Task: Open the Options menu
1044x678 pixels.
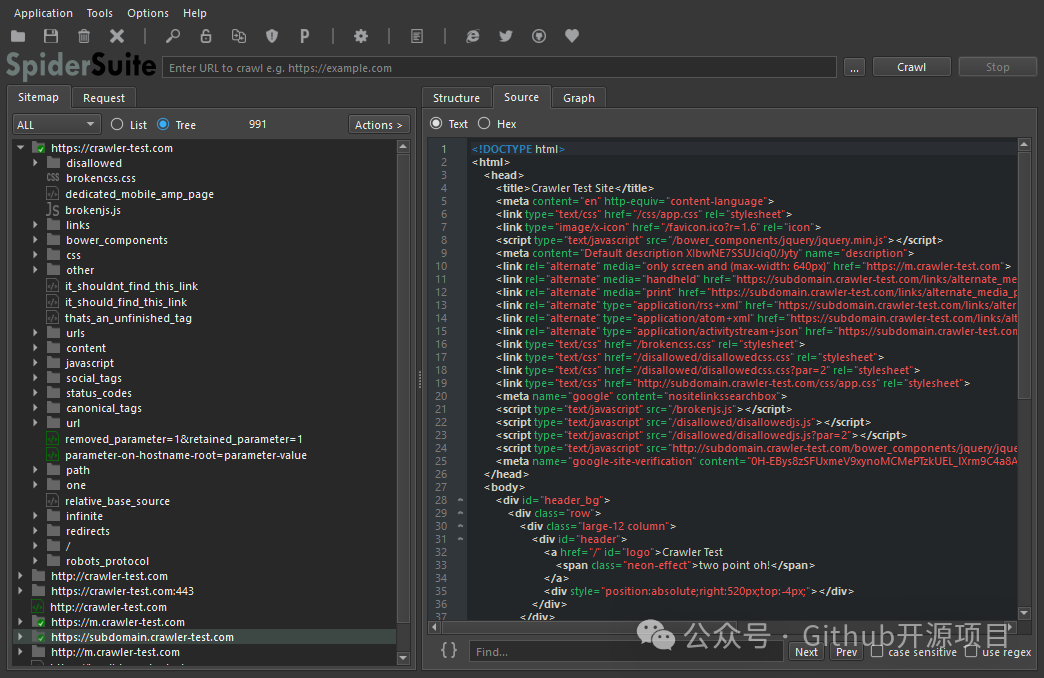Action: pos(148,13)
